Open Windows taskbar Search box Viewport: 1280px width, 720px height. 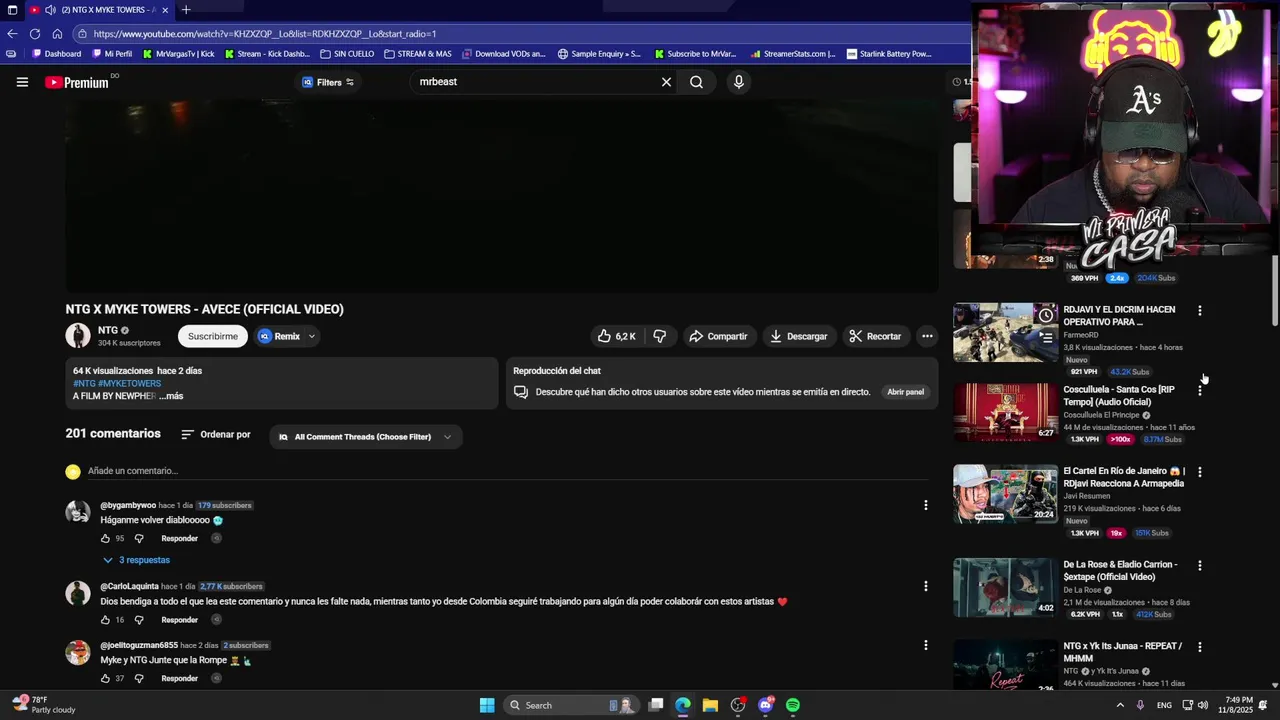pos(573,705)
